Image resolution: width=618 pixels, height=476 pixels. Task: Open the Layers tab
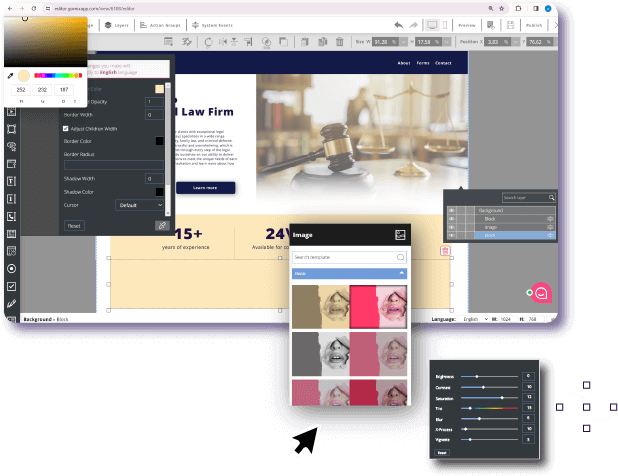coord(117,25)
